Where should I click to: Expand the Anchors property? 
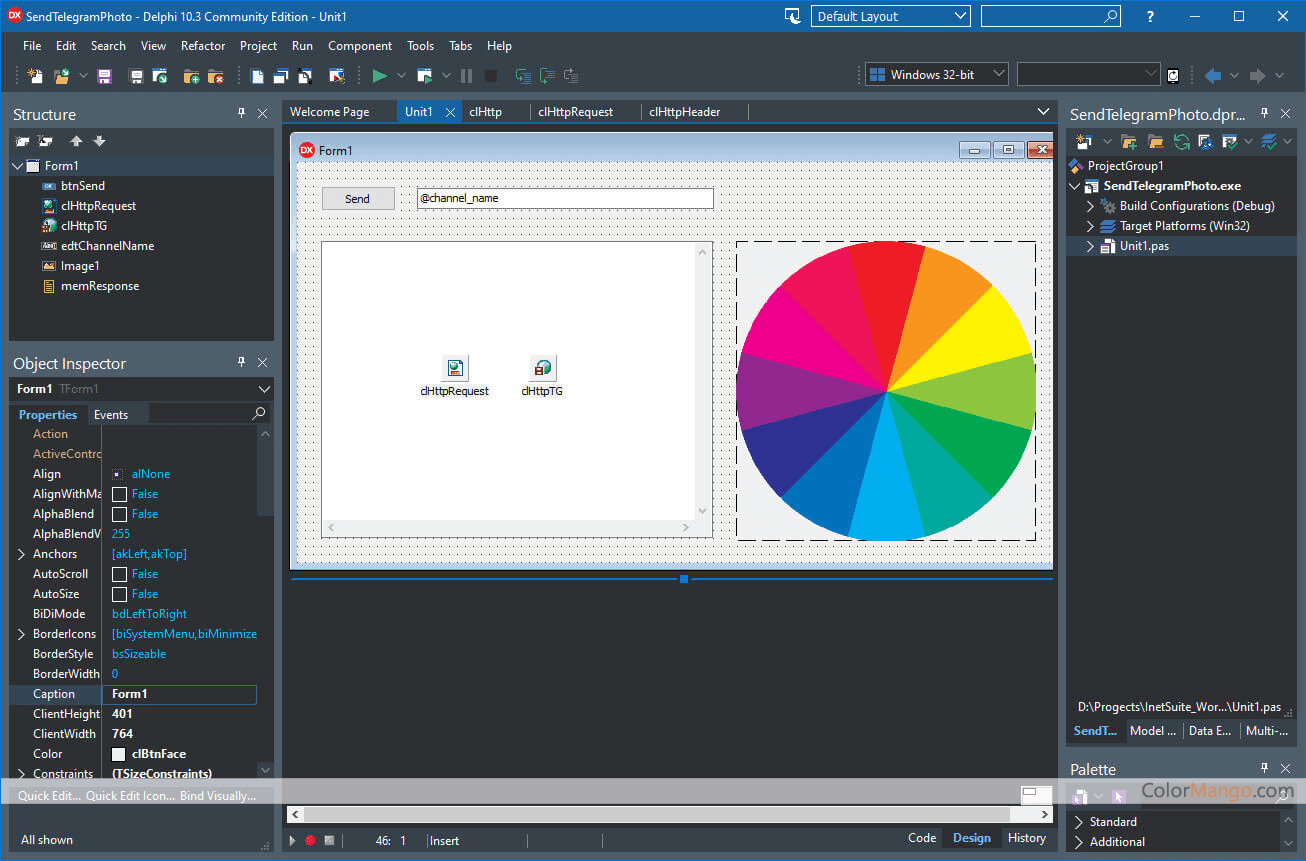pos(22,554)
